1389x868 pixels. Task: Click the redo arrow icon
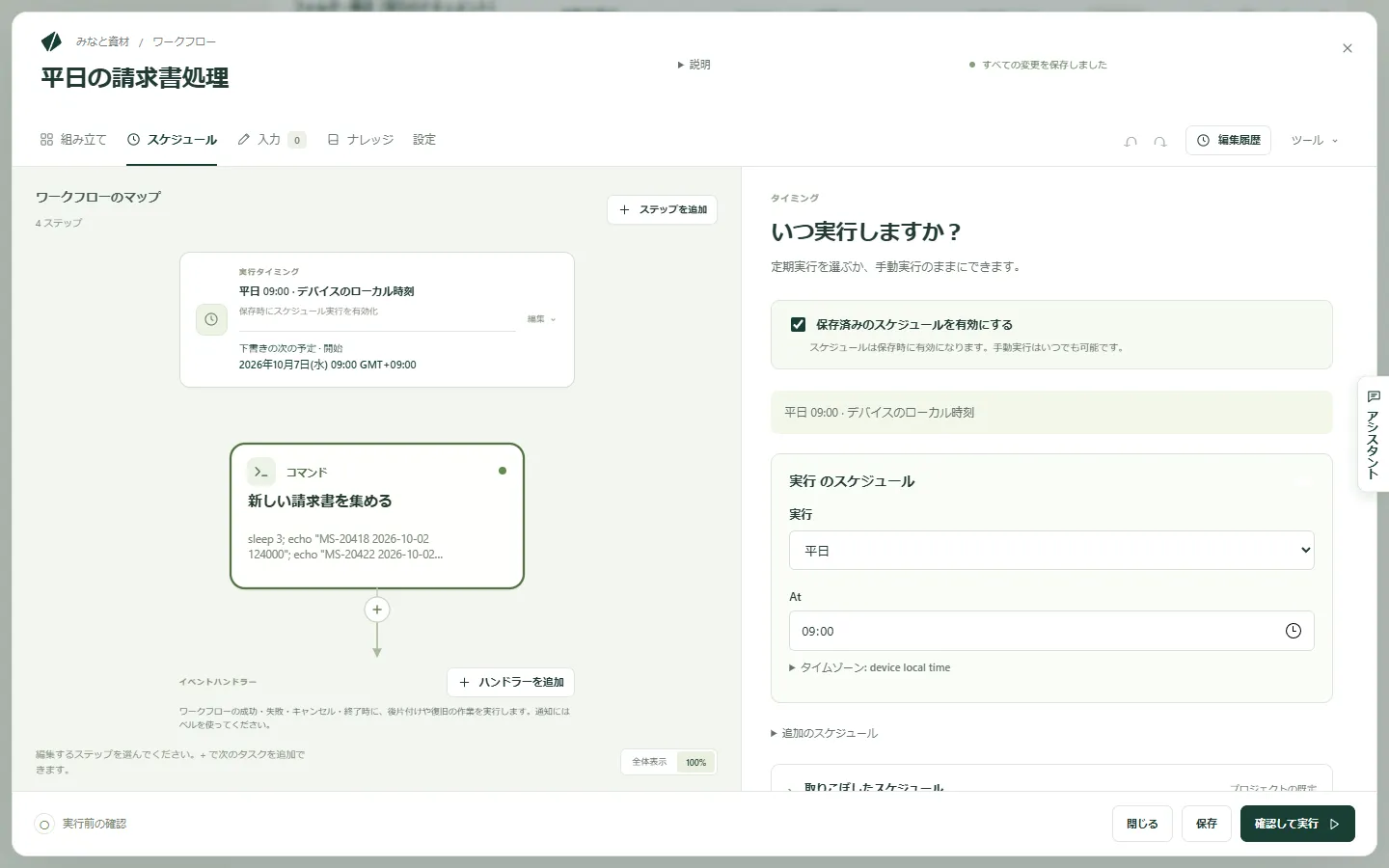point(1160,141)
